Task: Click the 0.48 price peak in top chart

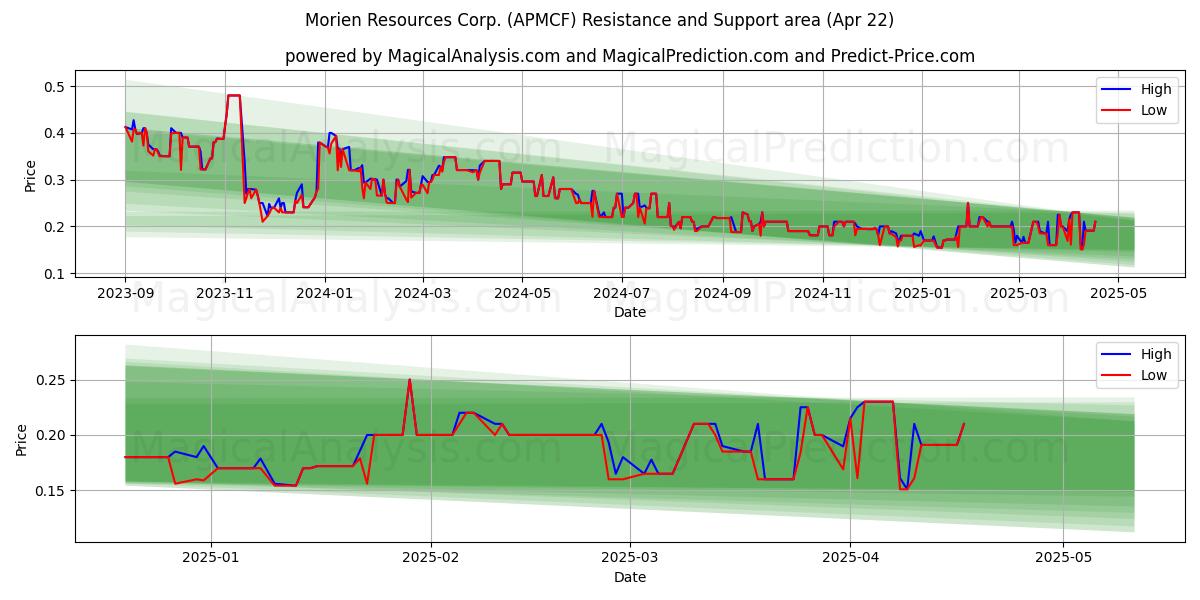Action: [x=234, y=95]
